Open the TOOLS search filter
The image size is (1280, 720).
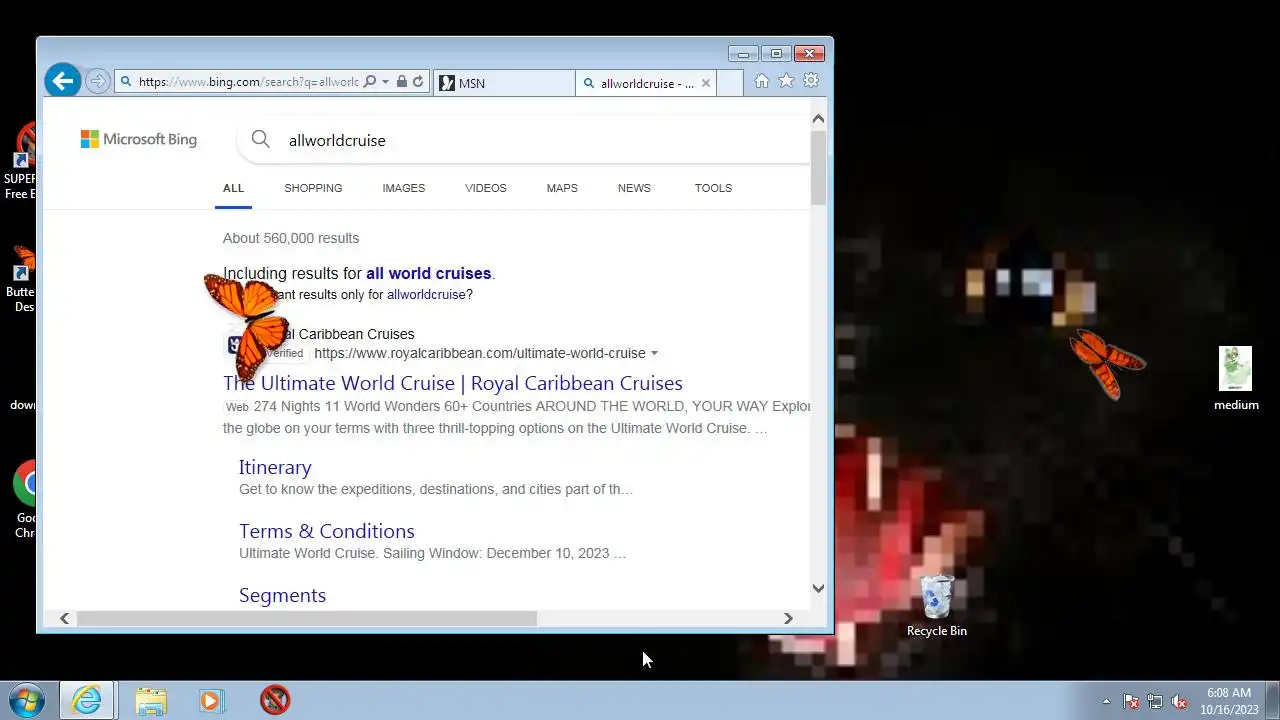pyautogui.click(x=713, y=188)
